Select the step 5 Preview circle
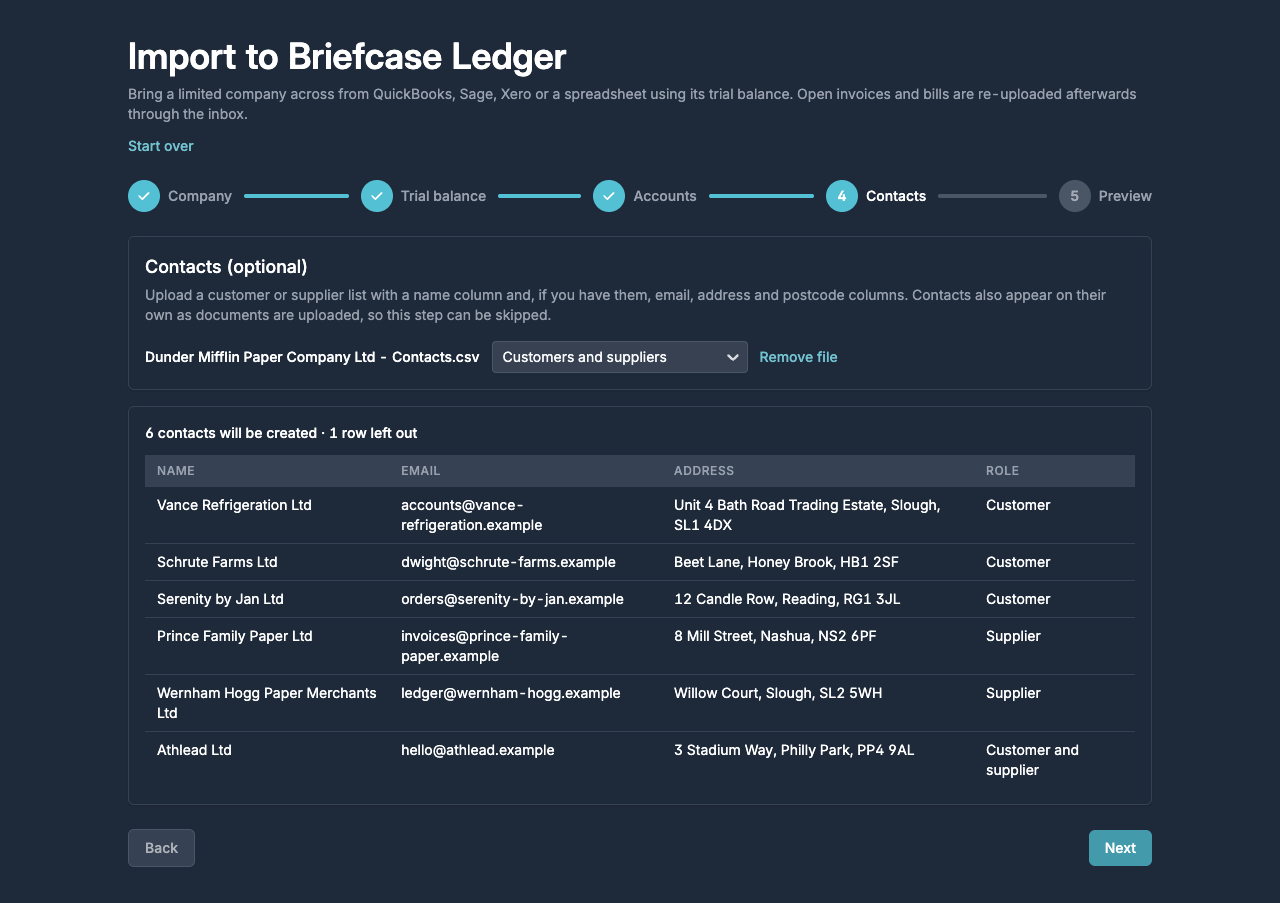Screen dimensions: 1280x903 pos(1075,196)
